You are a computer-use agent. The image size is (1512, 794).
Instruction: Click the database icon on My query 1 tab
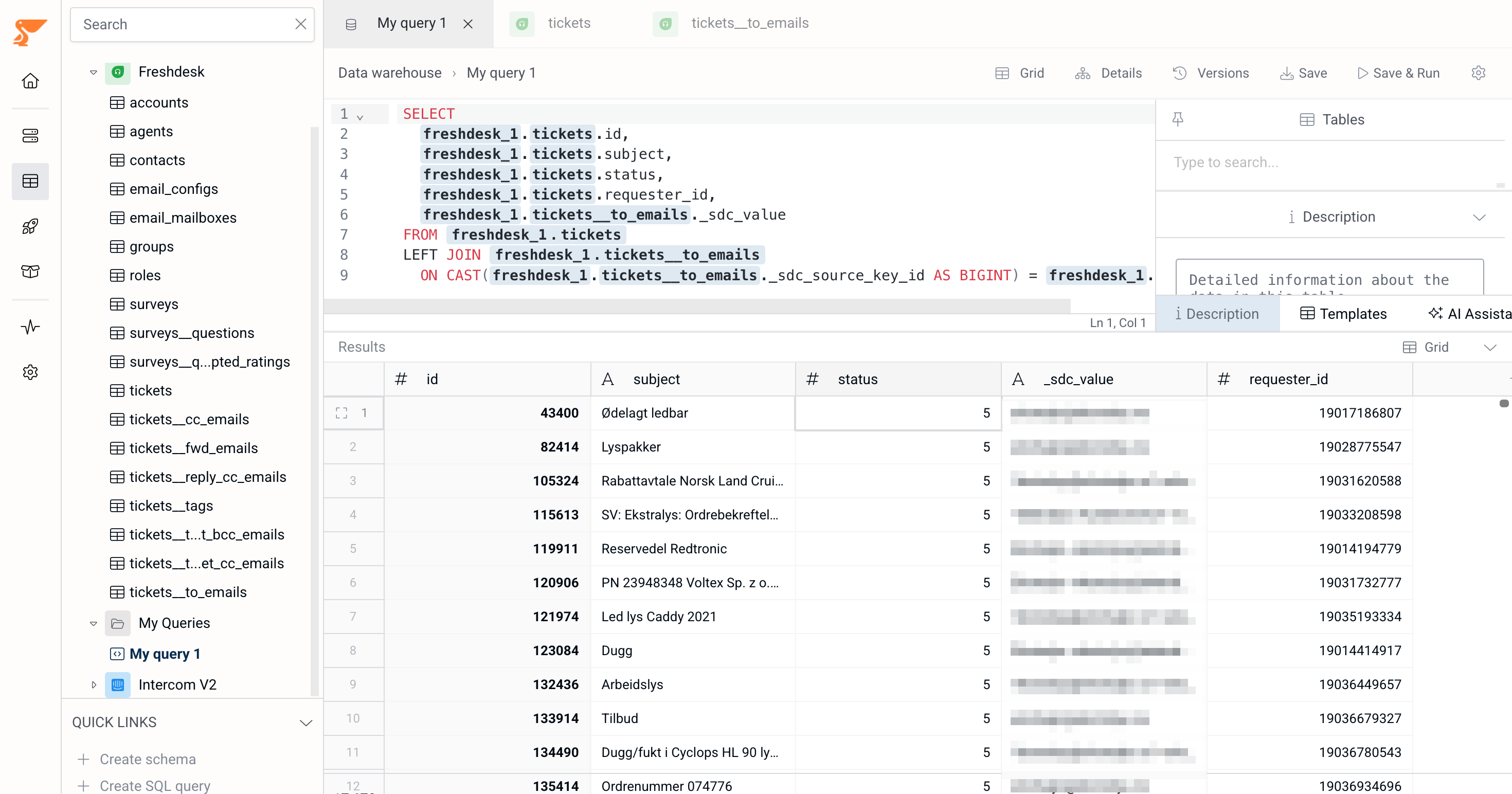pos(351,25)
